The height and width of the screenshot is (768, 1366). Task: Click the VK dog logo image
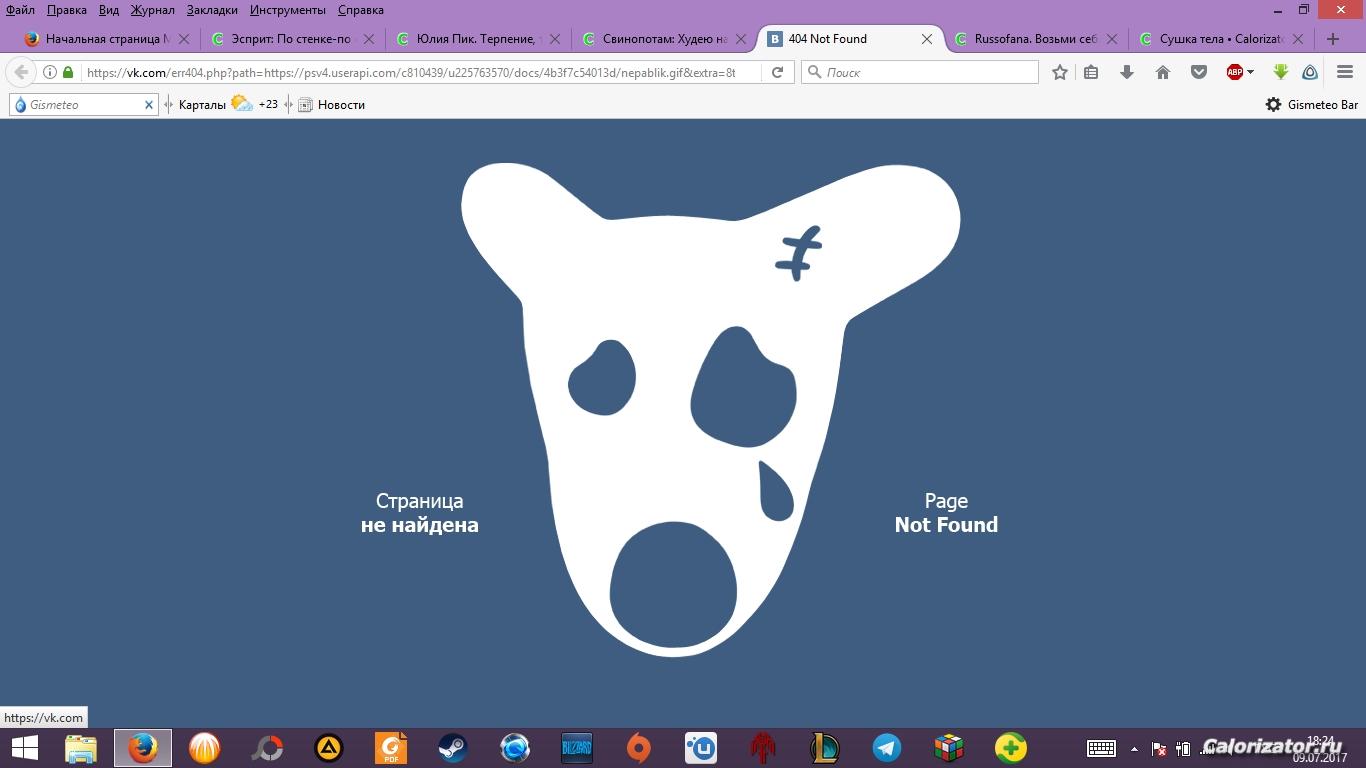[x=710, y=400]
